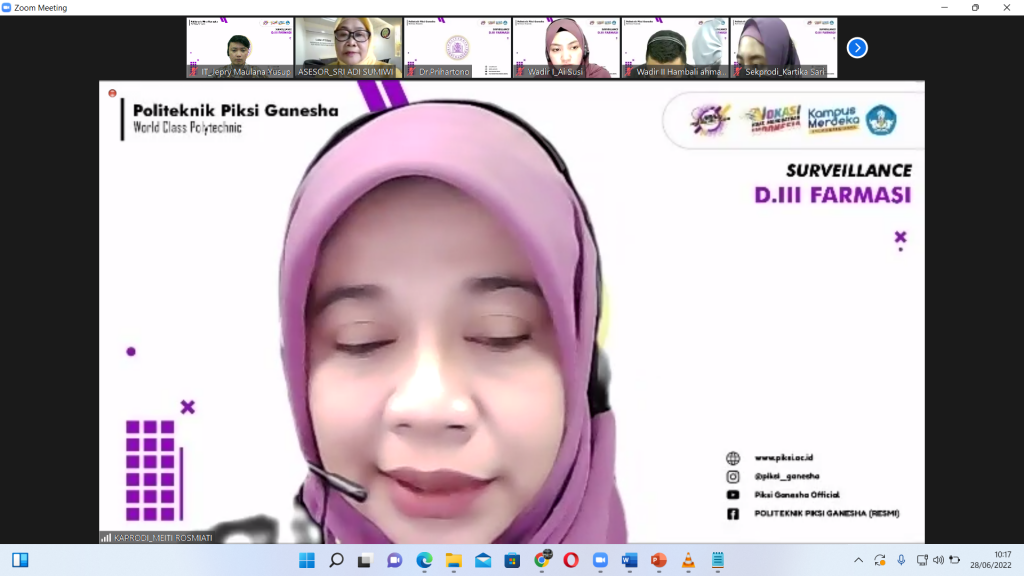Open Task View from the taskbar
This screenshot has height=576, width=1024.
pos(365,560)
